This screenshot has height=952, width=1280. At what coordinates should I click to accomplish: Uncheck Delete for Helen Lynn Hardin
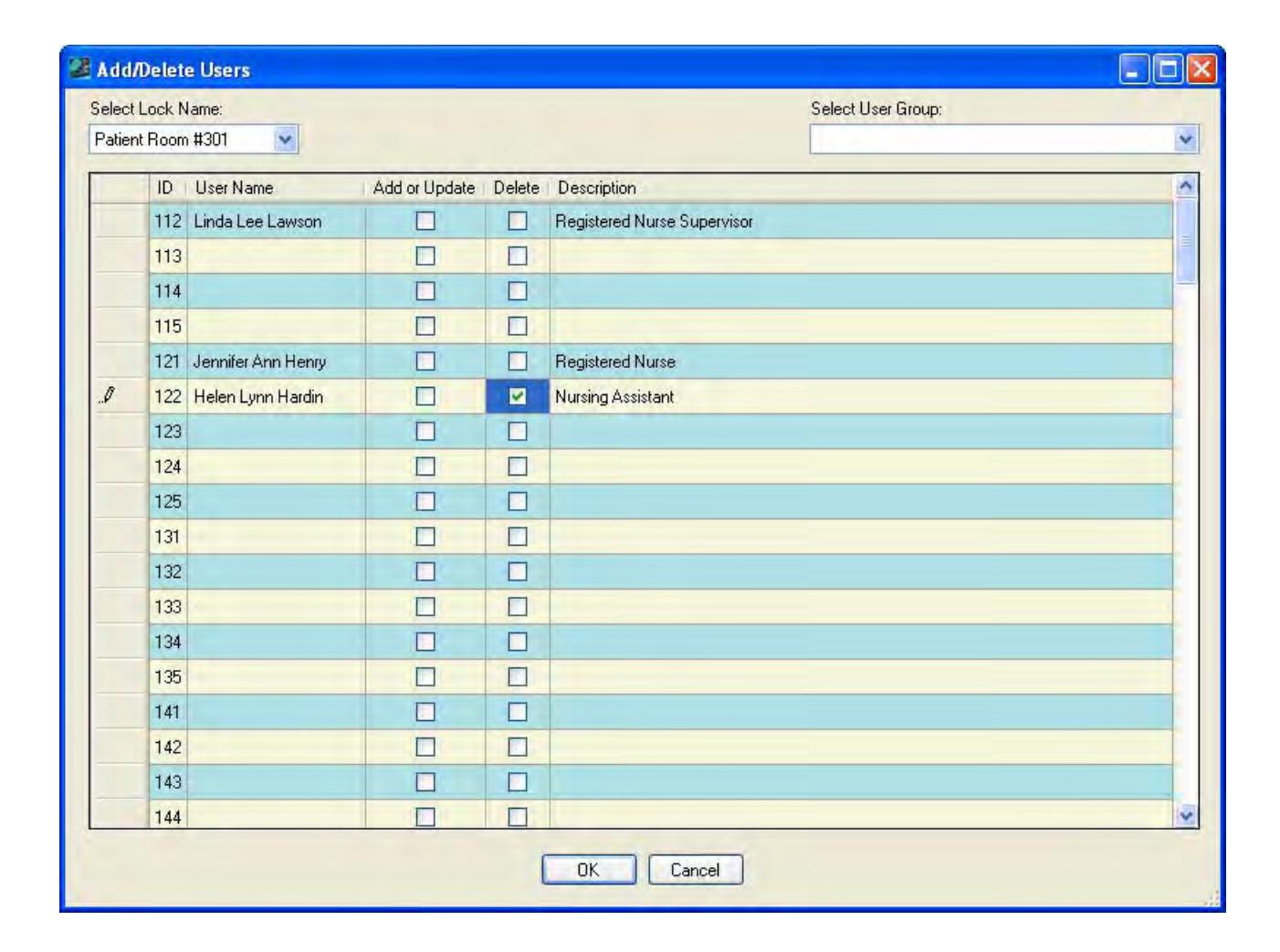(x=518, y=396)
